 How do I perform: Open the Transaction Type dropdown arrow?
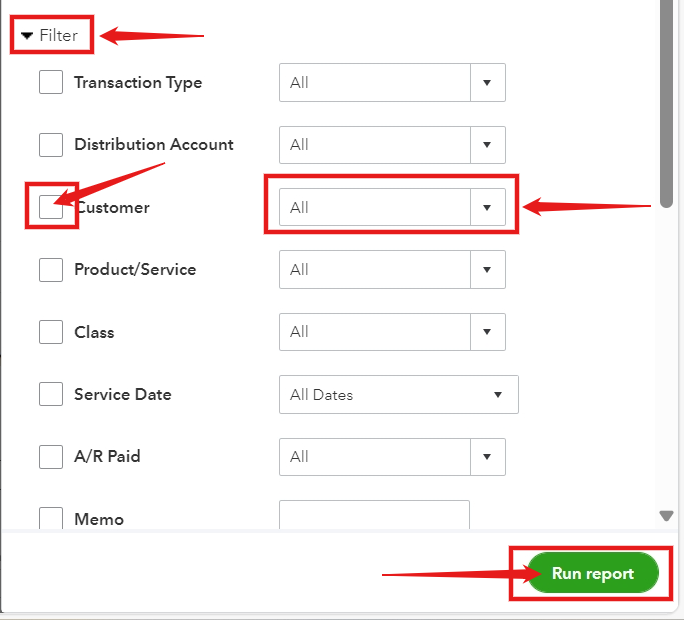click(x=488, y=82)
